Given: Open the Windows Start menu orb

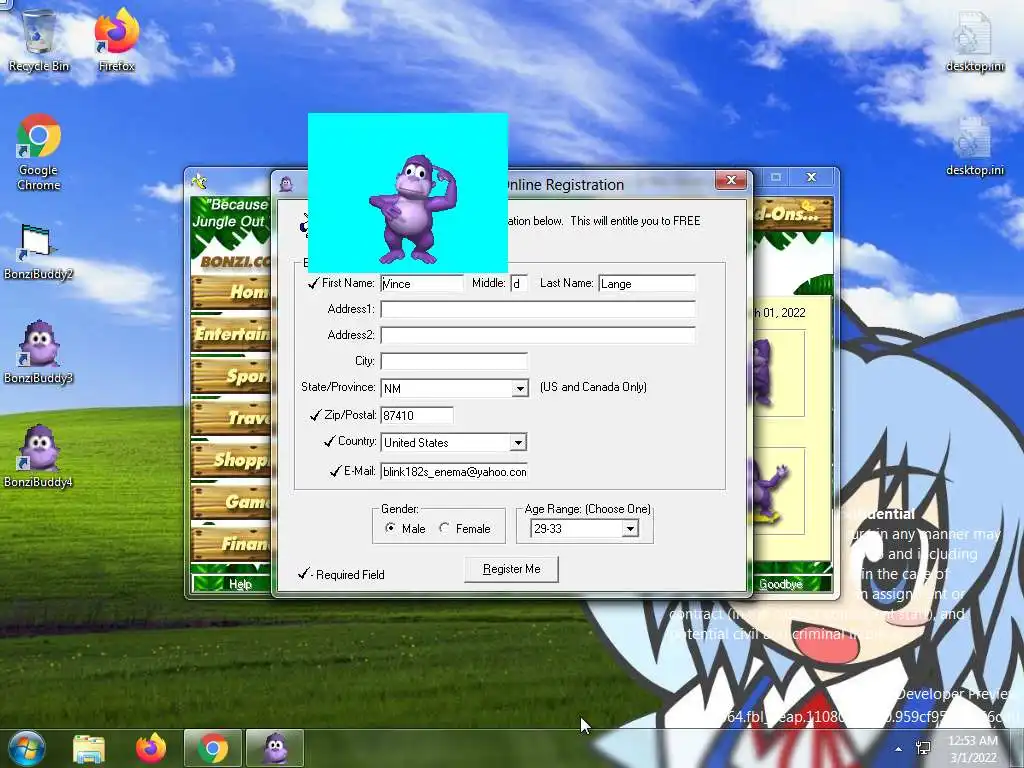Looking at the screenshot, I should pyautogui.click(x=26, y=748).
